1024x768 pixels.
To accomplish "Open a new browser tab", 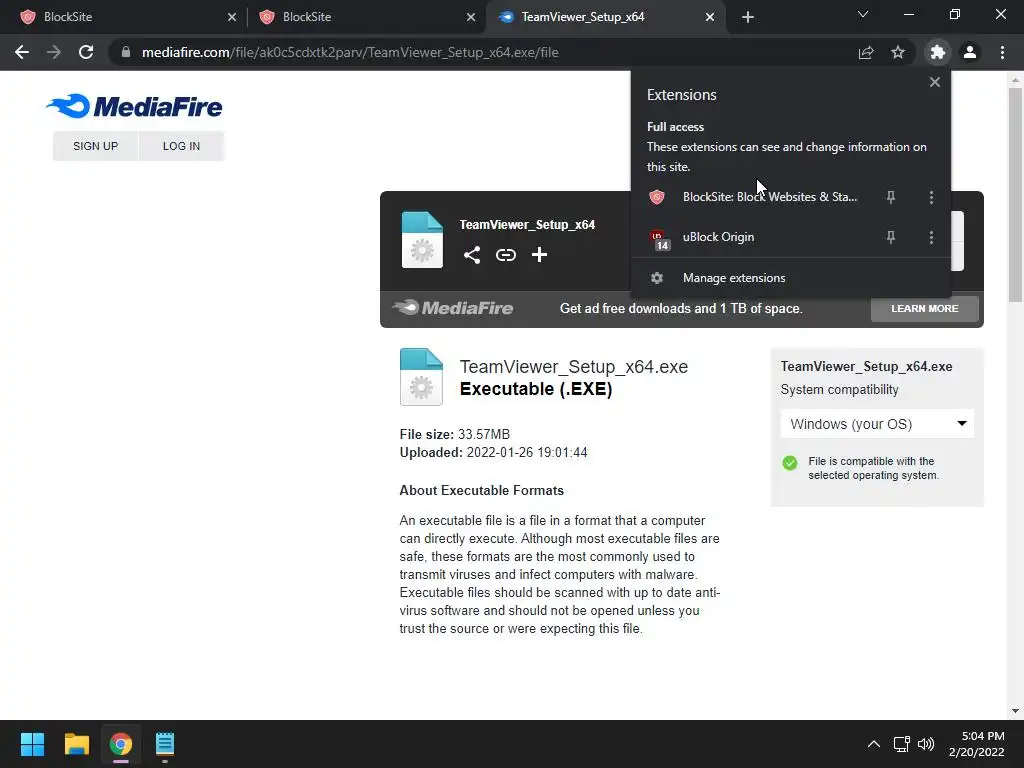I will click(x=748, y=17).
